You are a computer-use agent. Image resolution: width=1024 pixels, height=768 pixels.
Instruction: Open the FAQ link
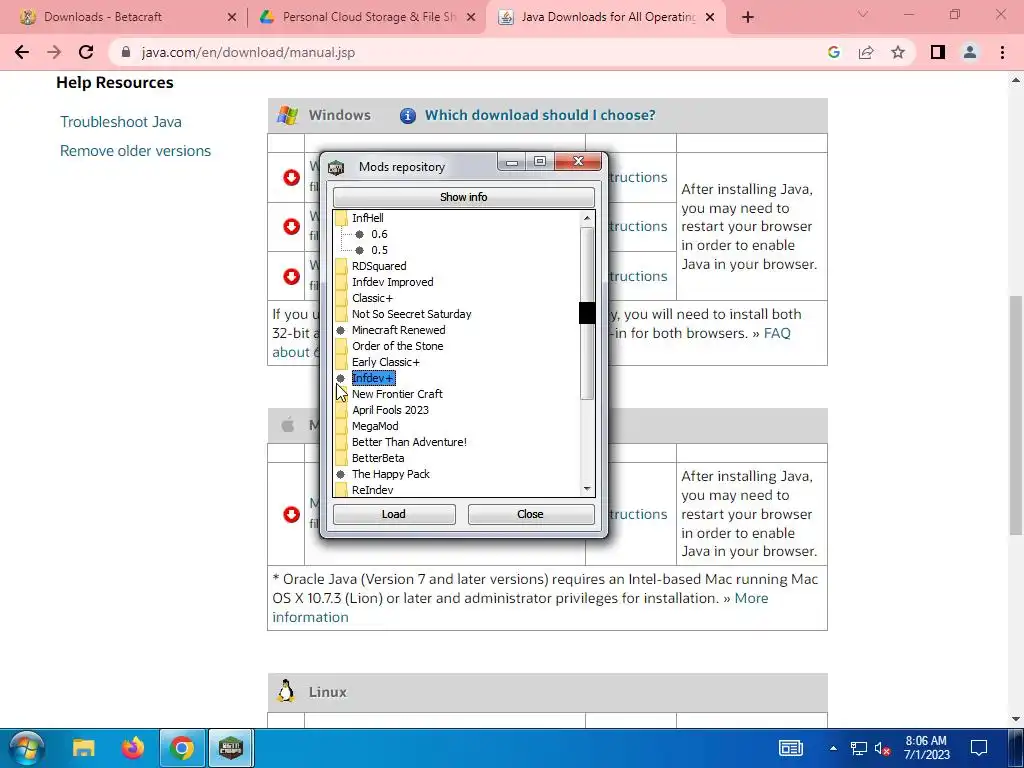[777, 333]
